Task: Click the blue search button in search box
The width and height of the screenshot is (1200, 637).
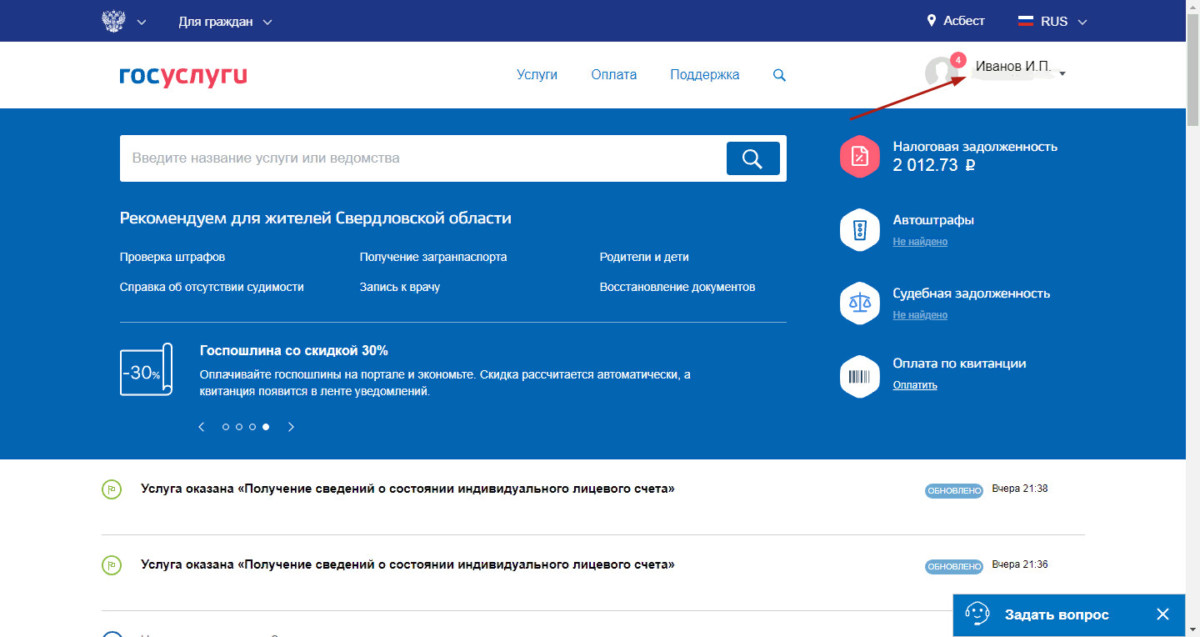Action: point(752,158)
